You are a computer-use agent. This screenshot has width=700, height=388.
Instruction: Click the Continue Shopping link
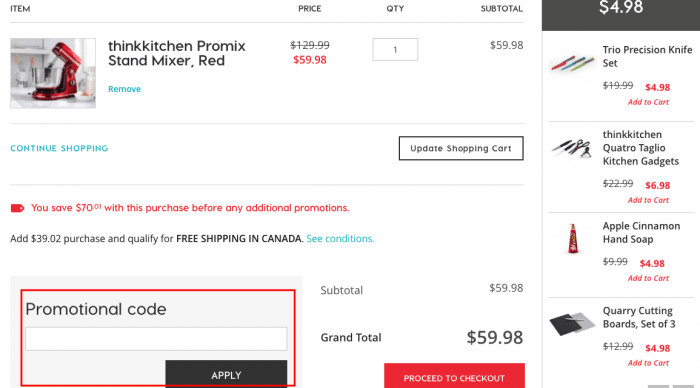point(59,148)
